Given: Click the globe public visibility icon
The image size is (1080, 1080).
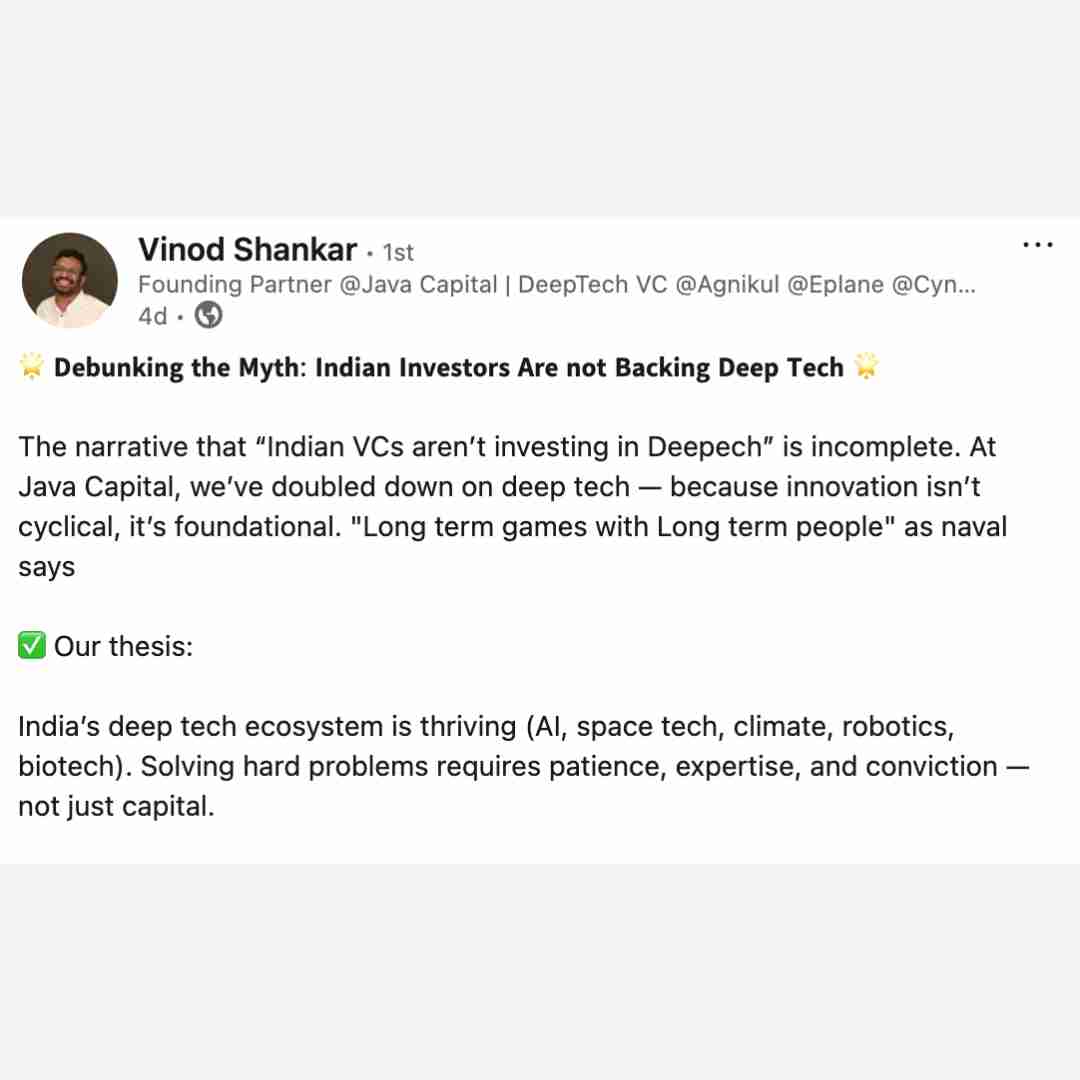Looking at the screenshot, I should coord(209,316).
